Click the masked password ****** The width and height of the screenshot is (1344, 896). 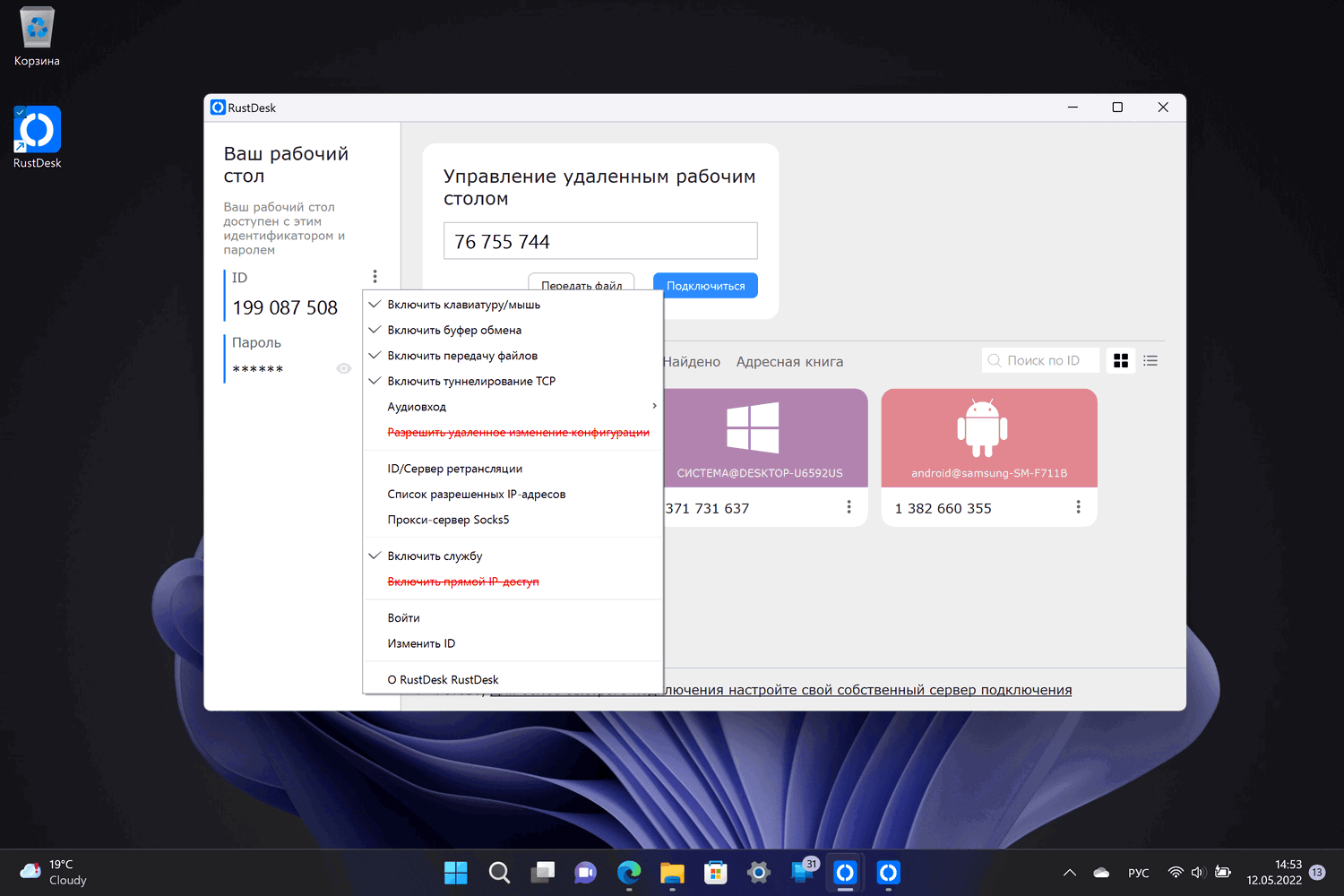click(x=258, y=369)
